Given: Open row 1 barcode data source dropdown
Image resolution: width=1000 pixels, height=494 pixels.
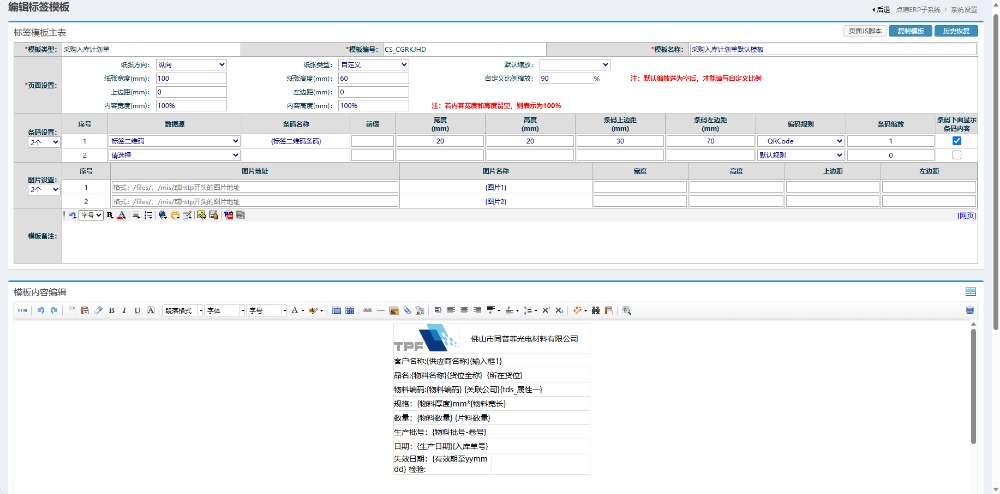Looking at the screenshot, I should (x=175, y=141).
